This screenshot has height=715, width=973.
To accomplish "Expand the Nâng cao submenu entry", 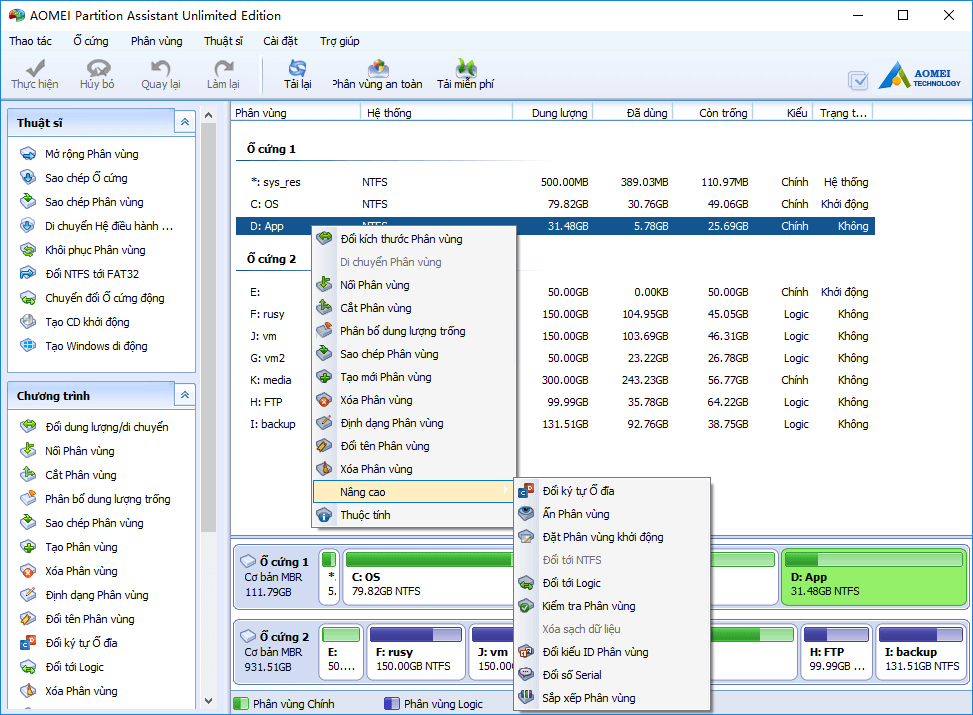I will pyautogui.click(x=413, y=492).
